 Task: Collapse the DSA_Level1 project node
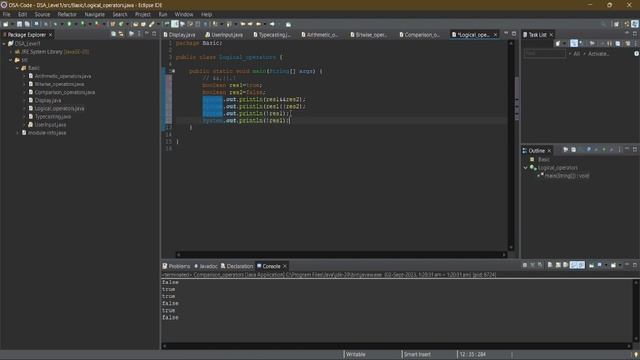(x=4, y=44)
